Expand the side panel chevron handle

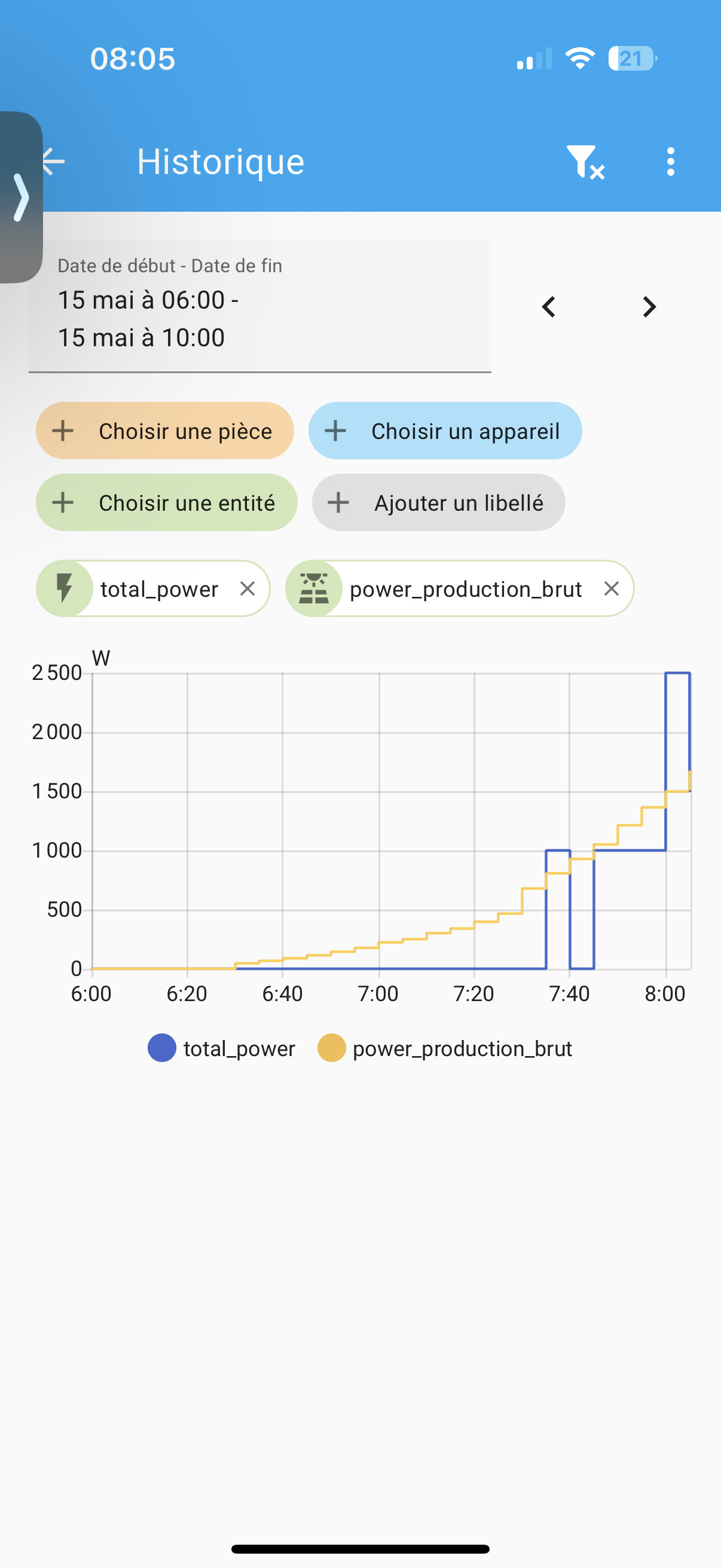(21, 197)
